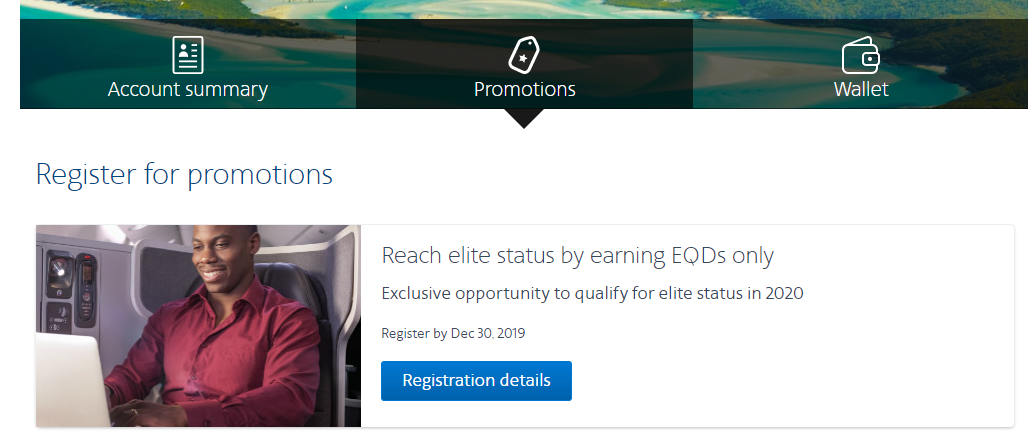Click the "Exclusive opportunity to qualify" description text
Screen dimensions: 1028x439
point(592,294)
